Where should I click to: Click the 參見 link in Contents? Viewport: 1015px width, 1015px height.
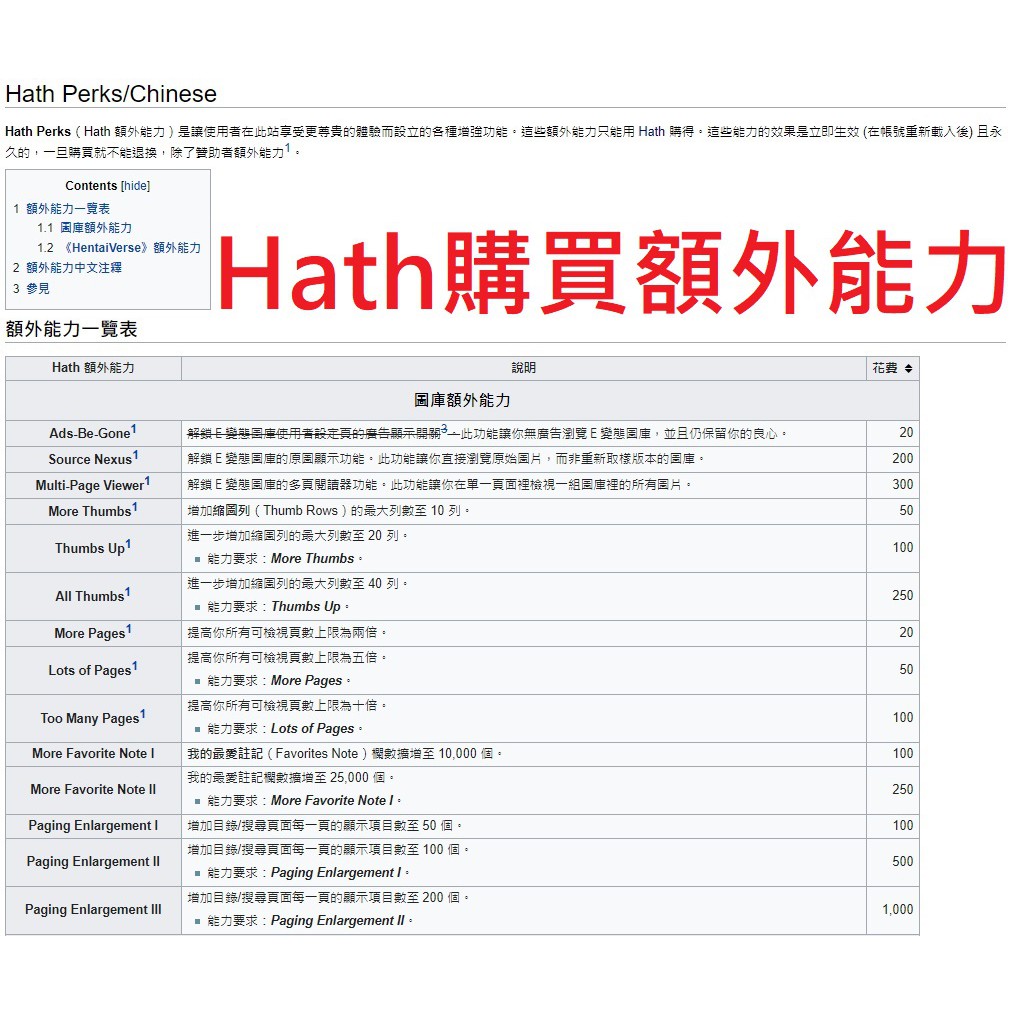coord(38,289)
